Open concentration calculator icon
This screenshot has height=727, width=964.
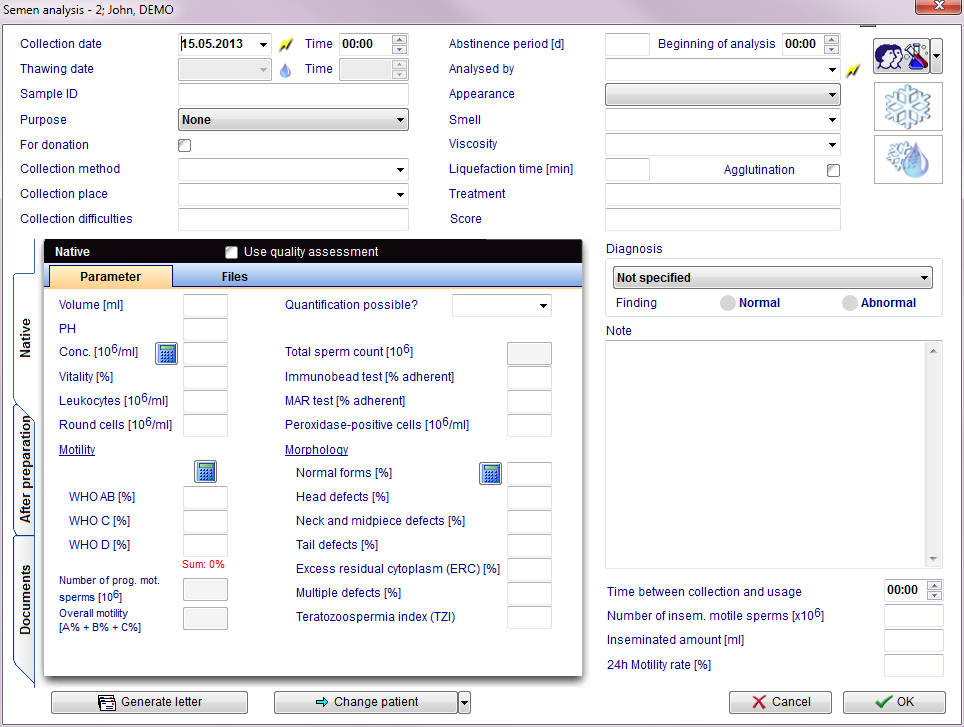tap(167, 353)
